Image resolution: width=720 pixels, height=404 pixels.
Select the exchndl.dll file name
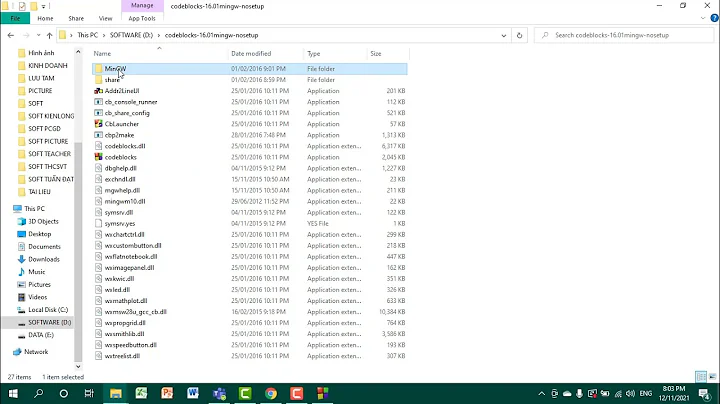(x=120, y=180)
